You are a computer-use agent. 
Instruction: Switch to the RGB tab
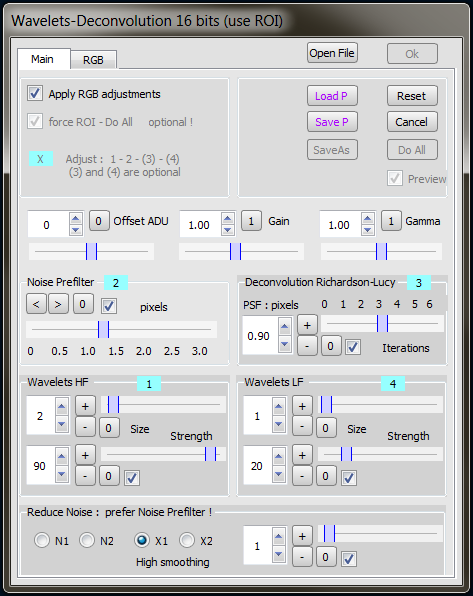tap(94, 60)
